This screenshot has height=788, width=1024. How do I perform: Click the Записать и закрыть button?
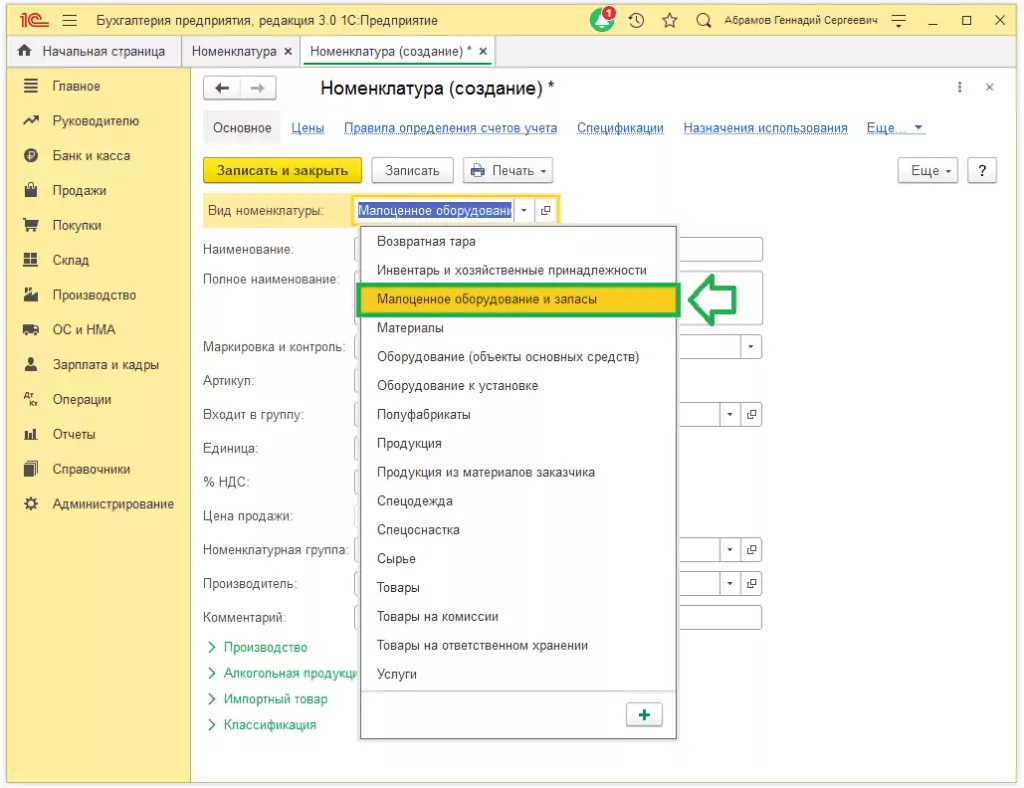(282, 171)
